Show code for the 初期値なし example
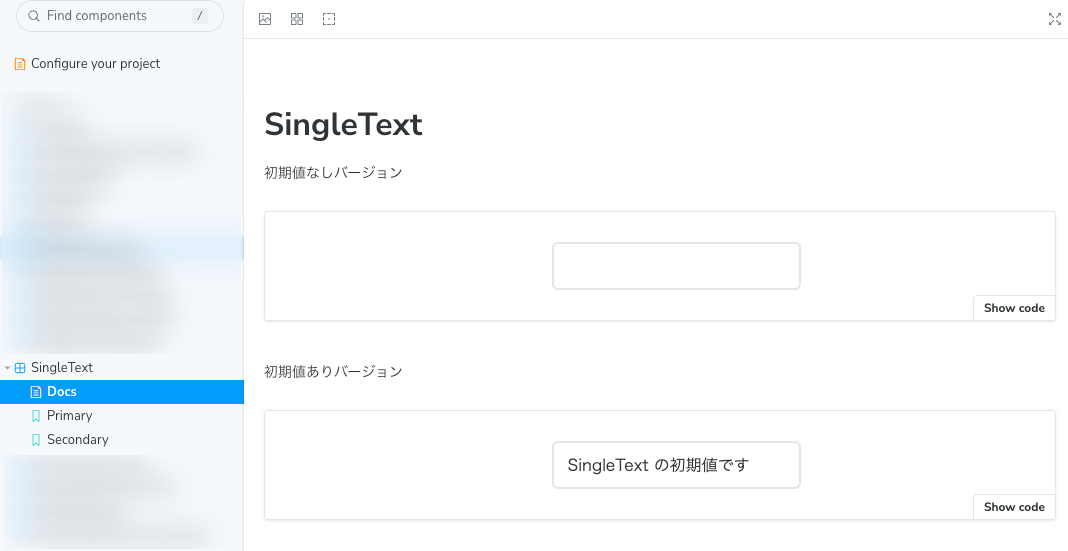The height and width of the screenshot is (551, 1068). click(x=1014, y=308)
